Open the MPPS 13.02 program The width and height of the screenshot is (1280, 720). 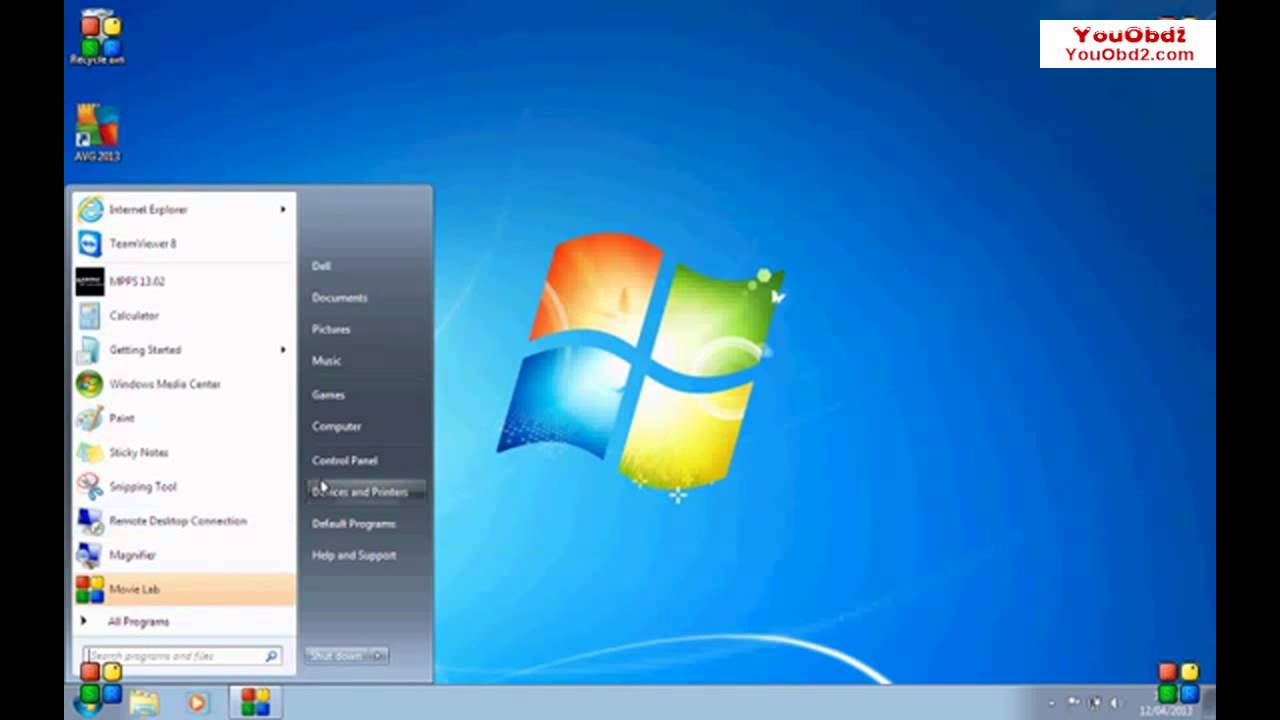(184, 282)
